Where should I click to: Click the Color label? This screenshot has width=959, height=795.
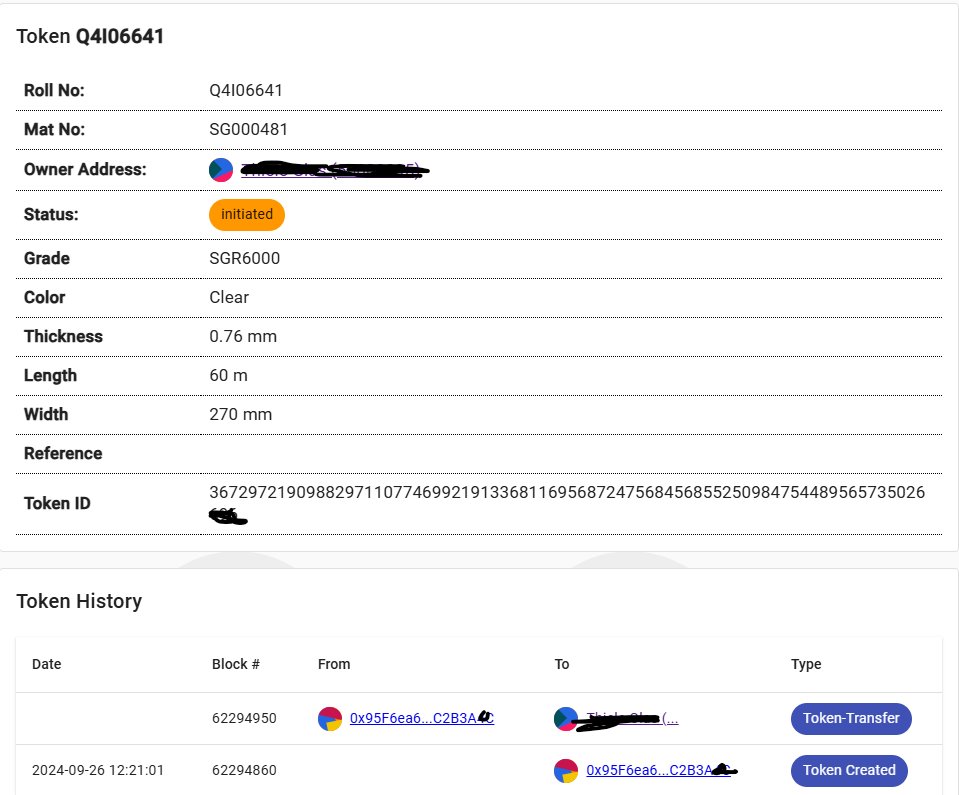[45, 298]
